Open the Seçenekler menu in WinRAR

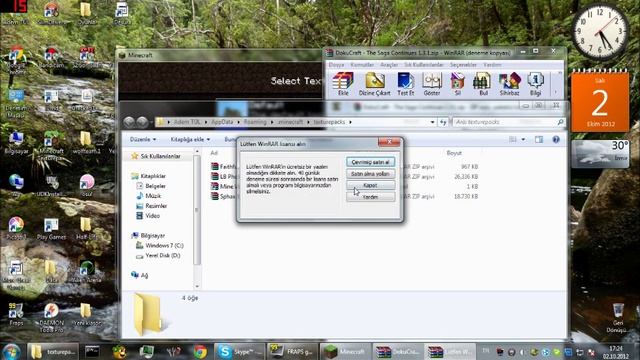(x=463, y=65)
